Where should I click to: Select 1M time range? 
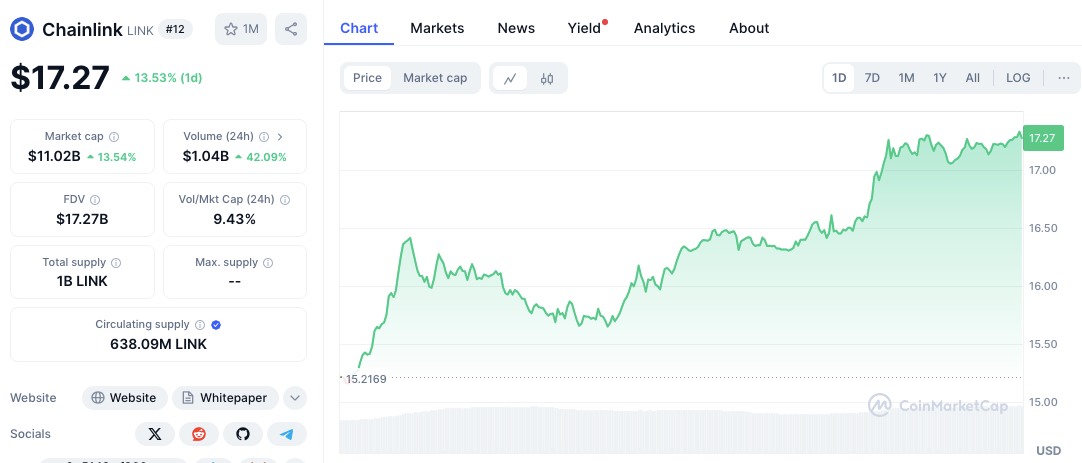coord(907,78)
